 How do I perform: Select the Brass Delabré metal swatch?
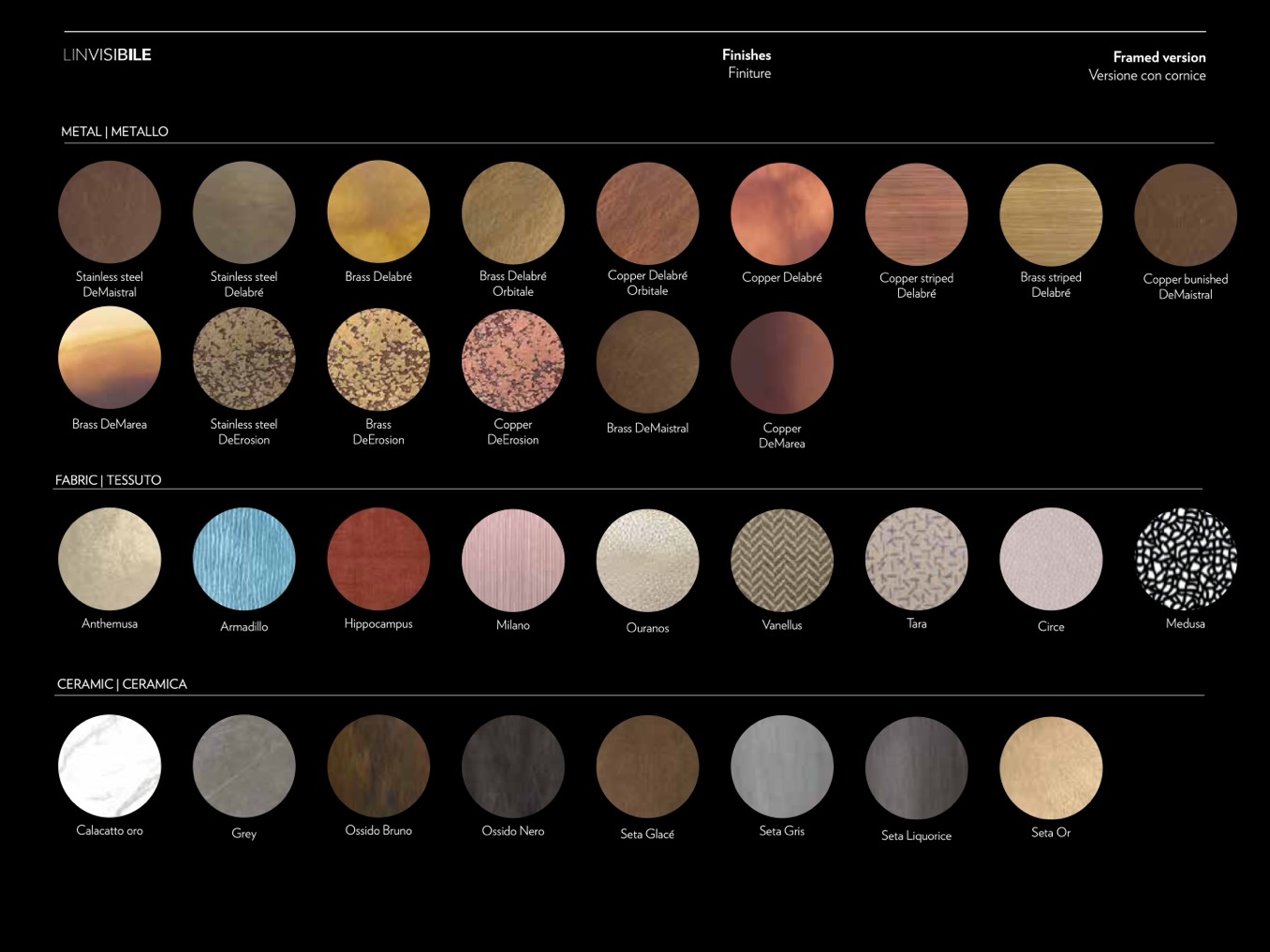point(378,212)
